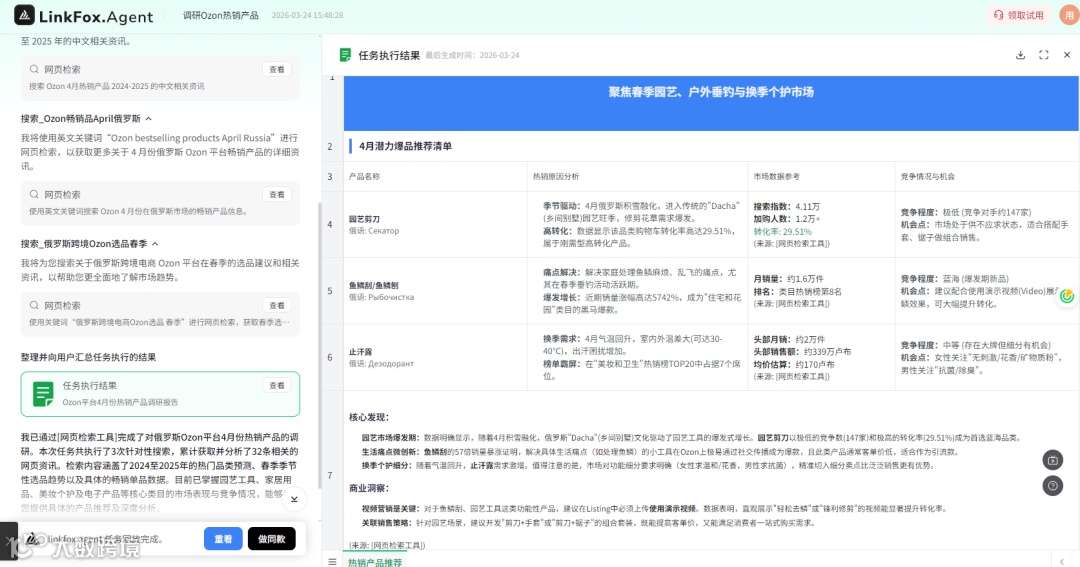The width and height of the screenshot is (1080, 567).
Task: Open the user avatar menu
Action: (x=1069, y=15)
